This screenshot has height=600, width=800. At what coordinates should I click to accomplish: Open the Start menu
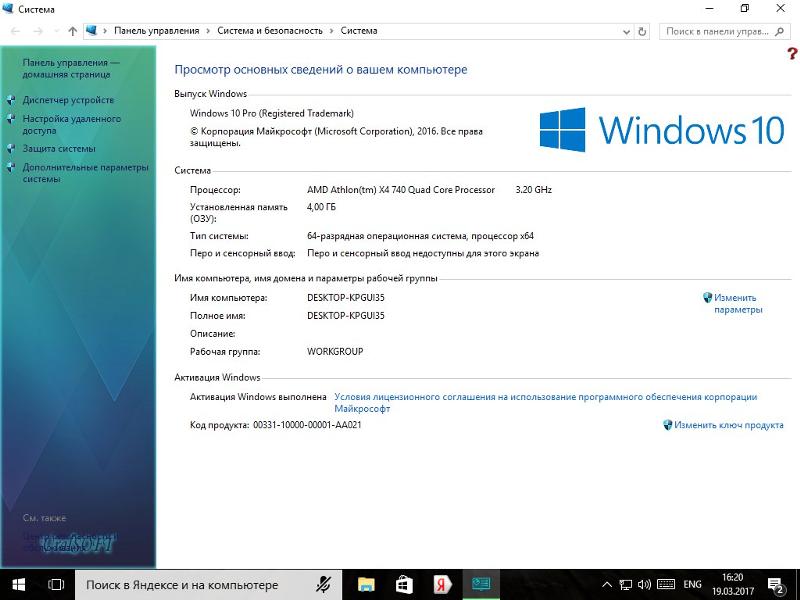pos(19,585)
